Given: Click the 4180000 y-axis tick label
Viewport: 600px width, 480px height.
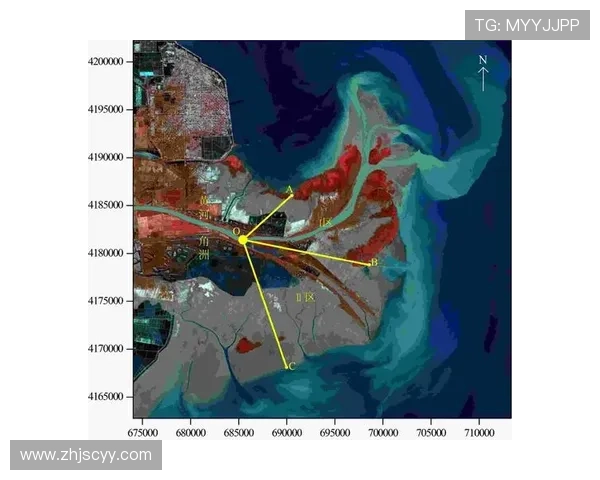Looking at the screenshot, I should (105, 253).
